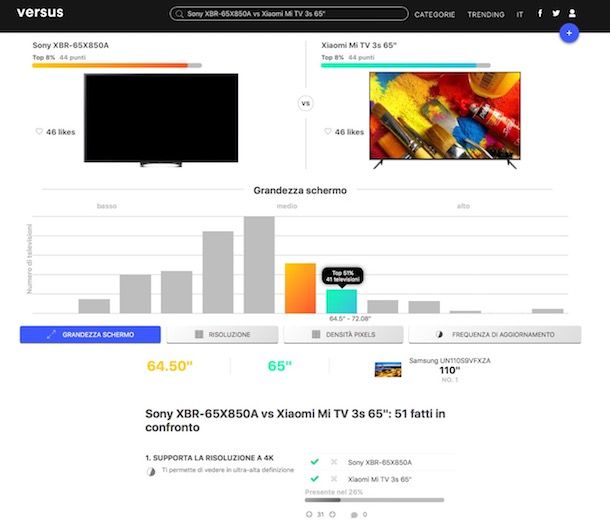
Task: Click the teal Xiaomi histogram bar
Action: pyautogui.click(x=341, y=301)
